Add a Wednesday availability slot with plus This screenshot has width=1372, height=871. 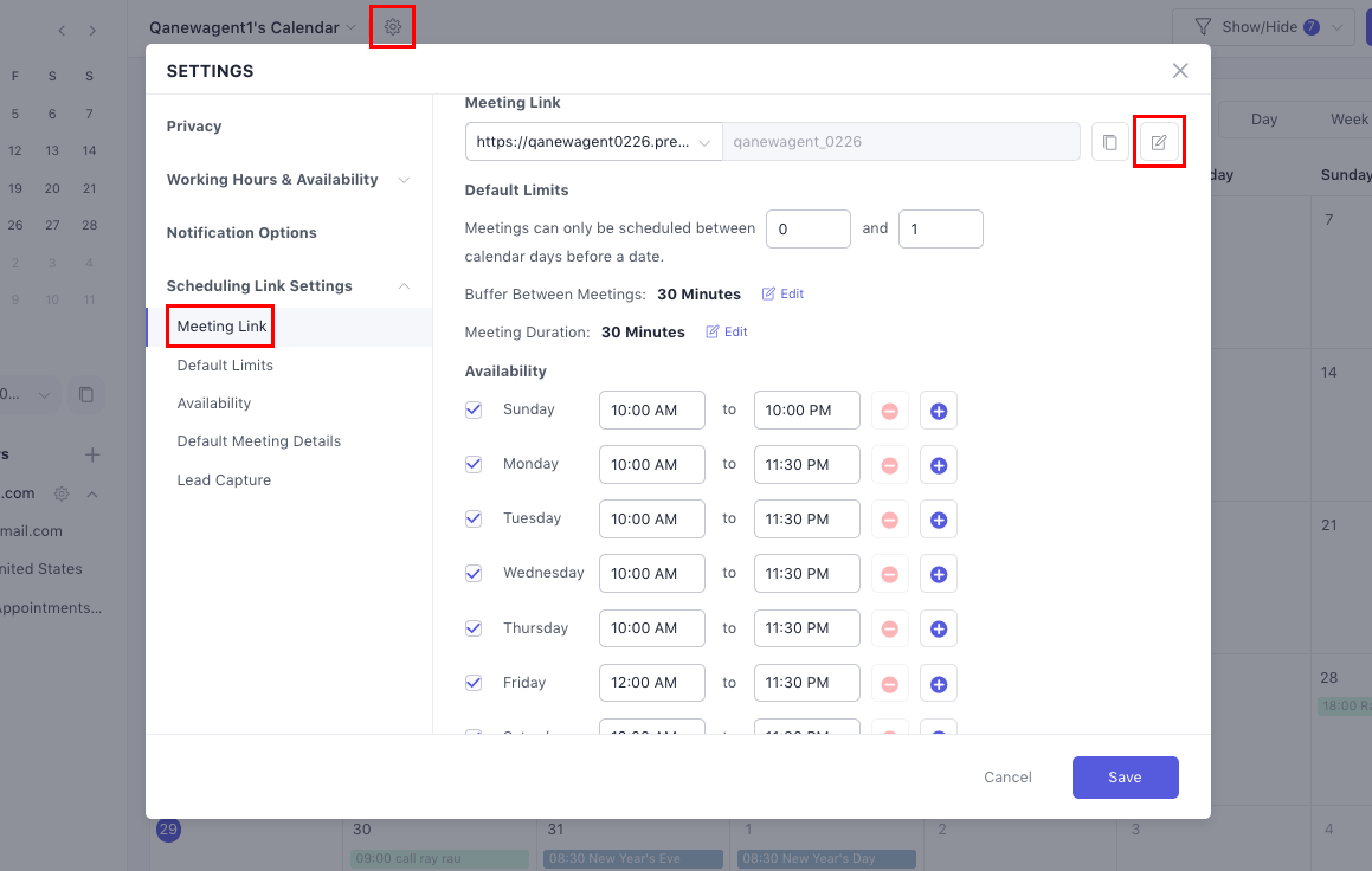click(938, 574)
